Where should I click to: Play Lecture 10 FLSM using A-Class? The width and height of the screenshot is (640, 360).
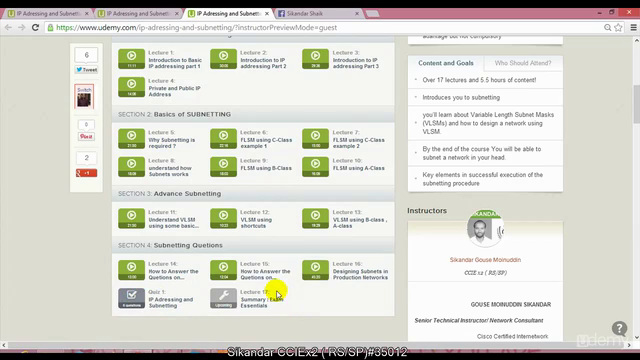[x=316, y=167]
